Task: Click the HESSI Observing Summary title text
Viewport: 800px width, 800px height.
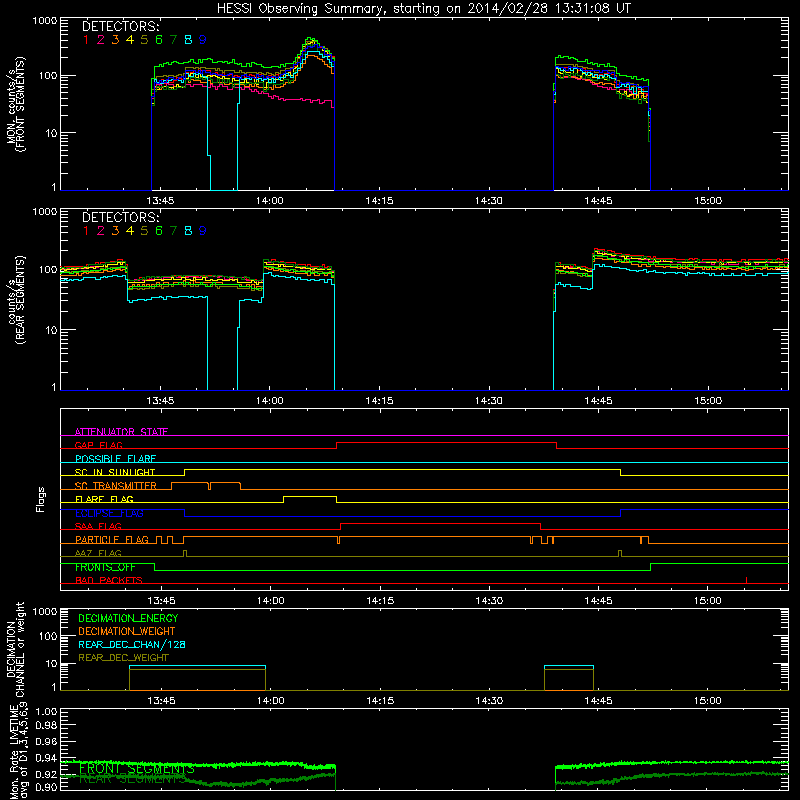Action: [x=423, y=9]
